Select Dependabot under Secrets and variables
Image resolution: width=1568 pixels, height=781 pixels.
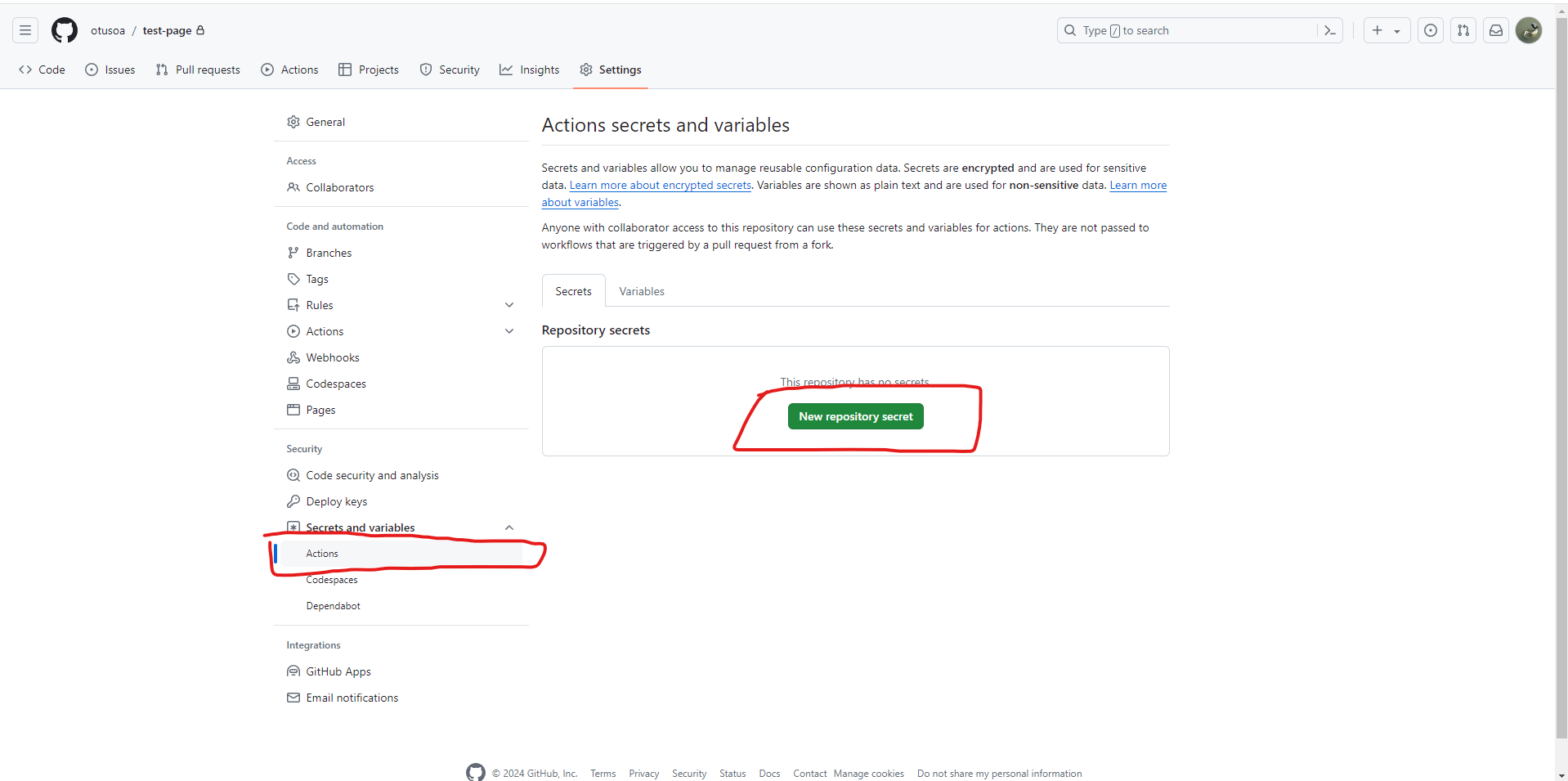[333, 606]
